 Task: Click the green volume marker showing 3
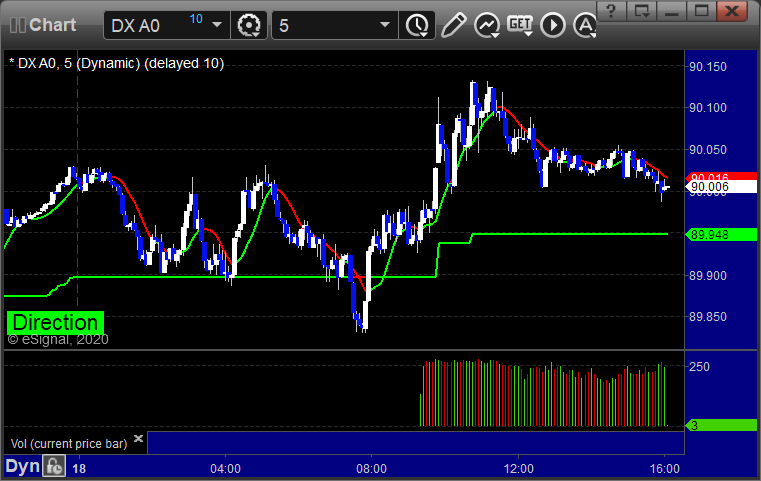(721, 426)
